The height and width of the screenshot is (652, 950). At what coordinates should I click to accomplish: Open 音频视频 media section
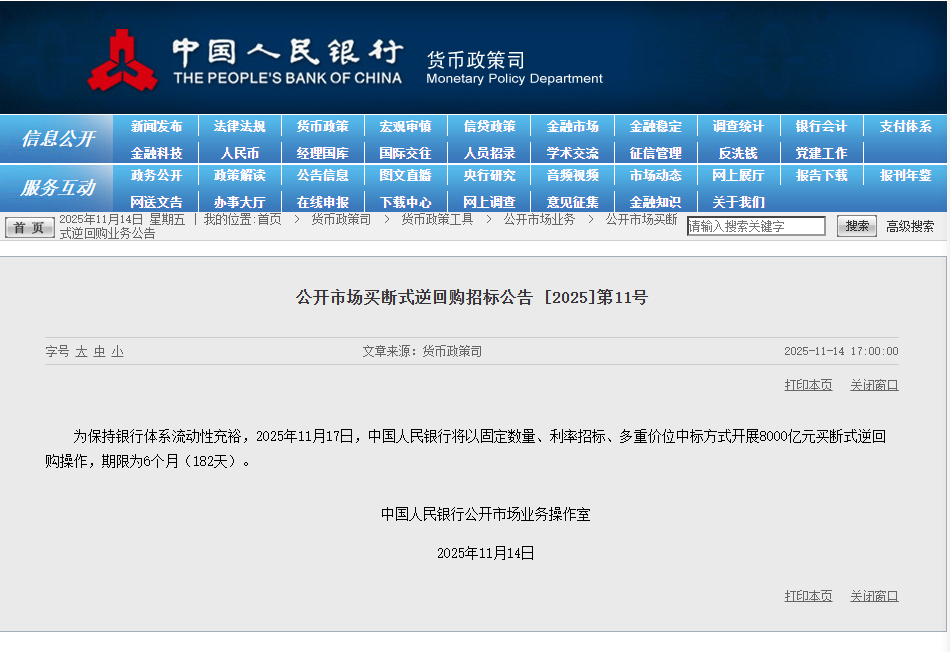click(x=572, y=176)
